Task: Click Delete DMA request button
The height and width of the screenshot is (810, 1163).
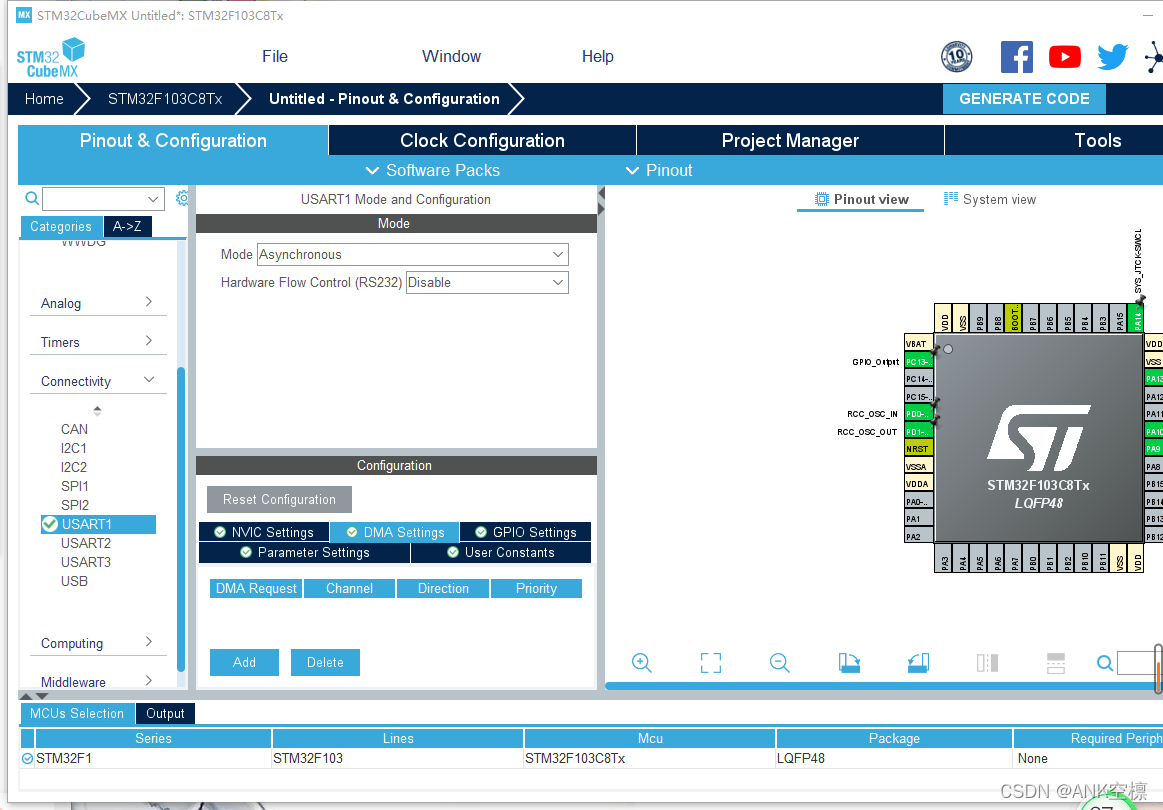Action: [325, 662]
